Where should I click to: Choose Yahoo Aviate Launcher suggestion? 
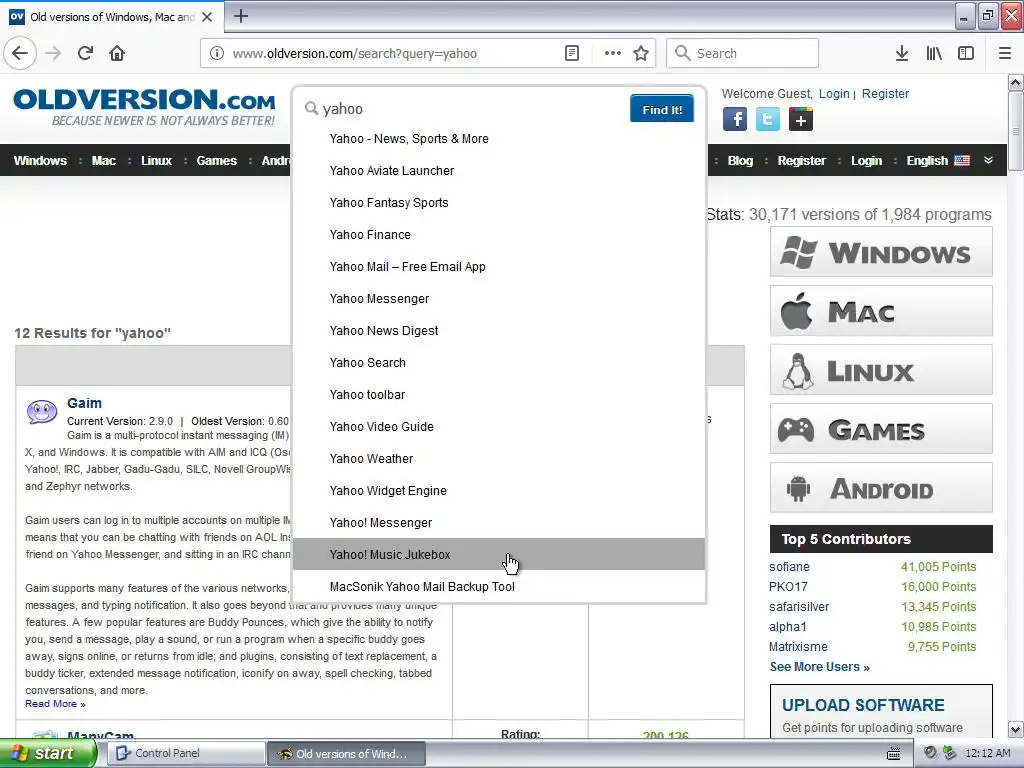coord(499,170)
